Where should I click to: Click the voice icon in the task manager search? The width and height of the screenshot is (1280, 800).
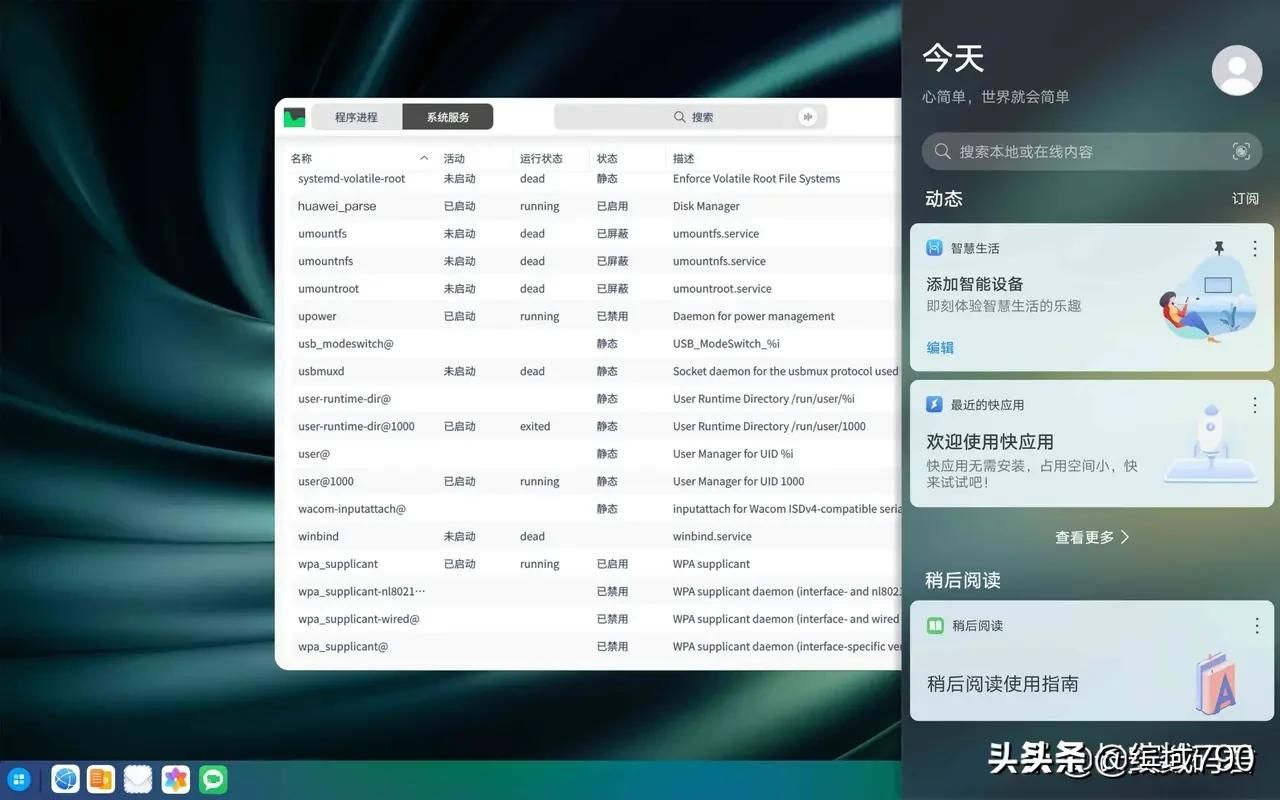[x=807, y=117]
